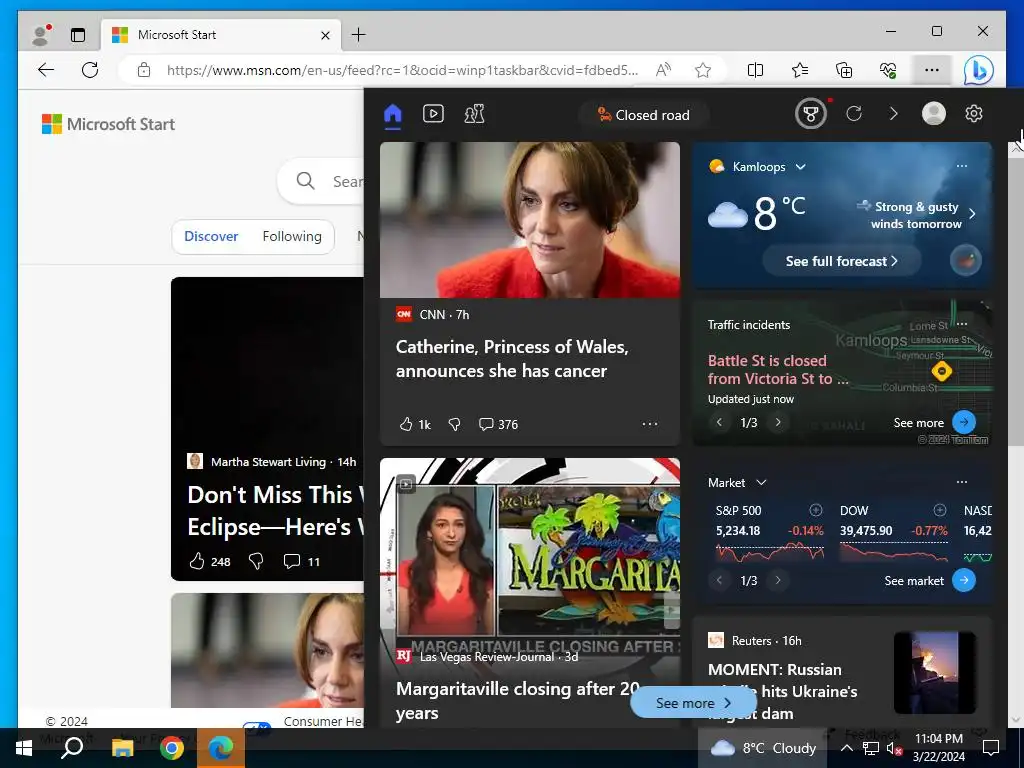This screenshot has width=1024, height=768.
Task: Go back in Edge browser
Action: tap(46, 70)
